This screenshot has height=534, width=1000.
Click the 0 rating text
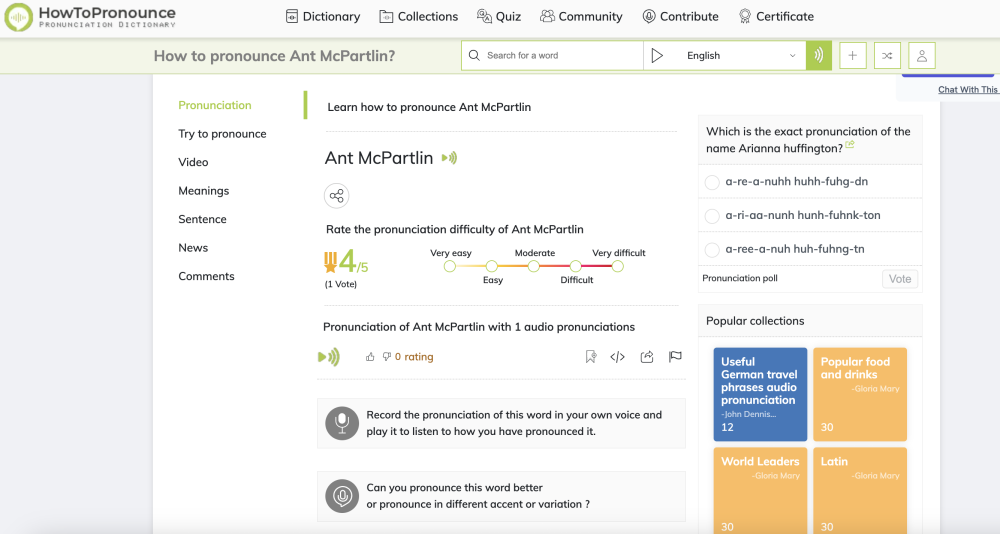(414, 357)
